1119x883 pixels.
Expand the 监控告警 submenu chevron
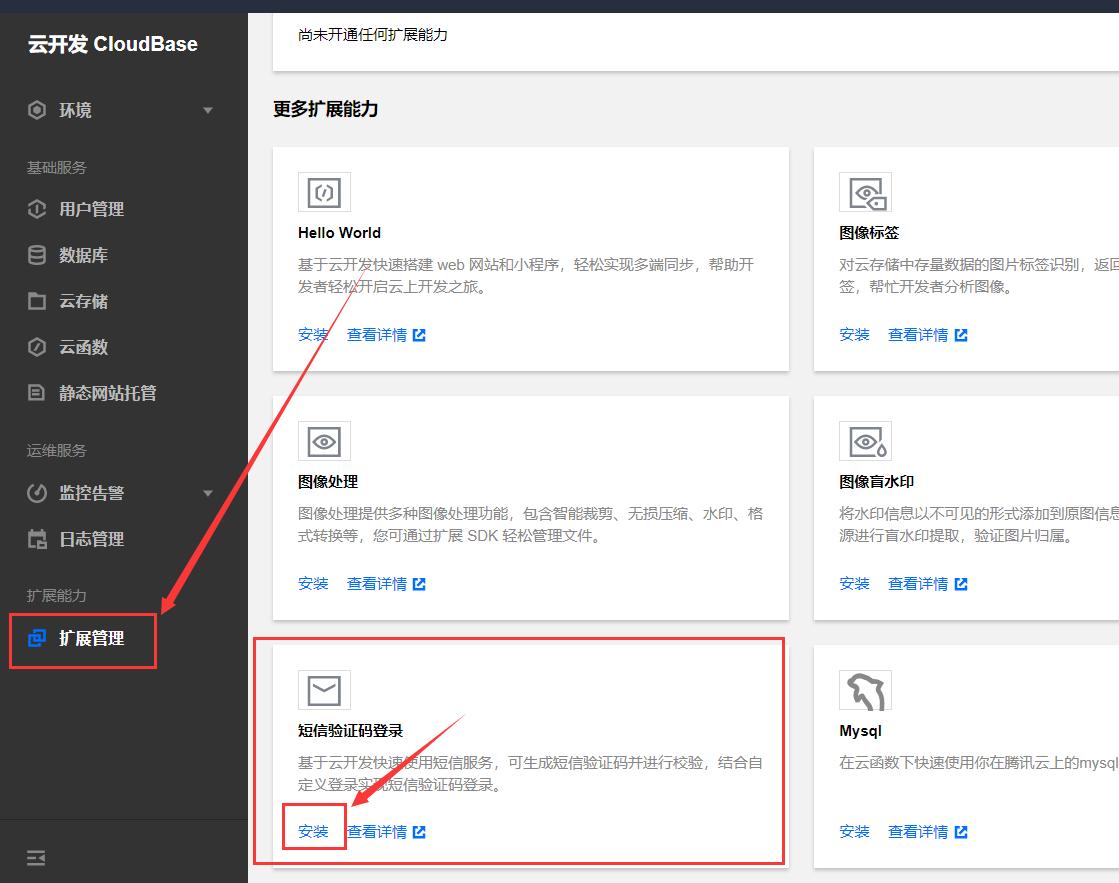(x=208, y=492)
